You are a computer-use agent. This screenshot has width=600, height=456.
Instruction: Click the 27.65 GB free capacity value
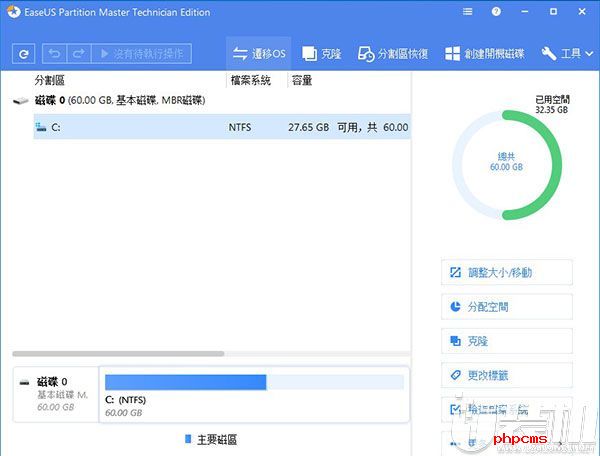pos(308,127)
